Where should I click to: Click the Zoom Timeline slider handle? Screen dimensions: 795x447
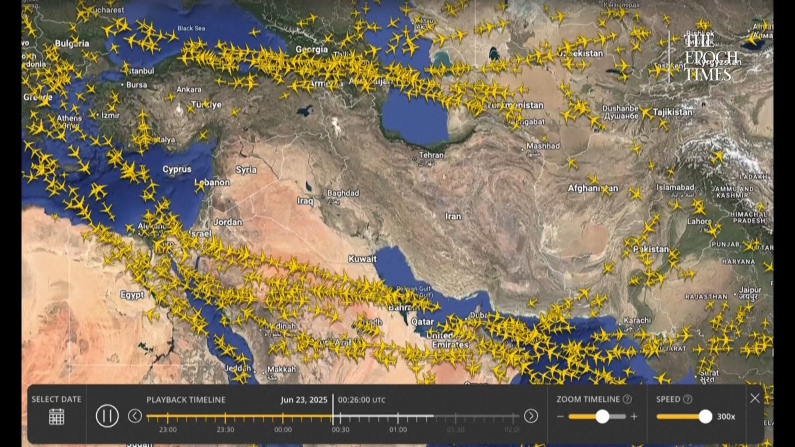(x=602, y=417)
